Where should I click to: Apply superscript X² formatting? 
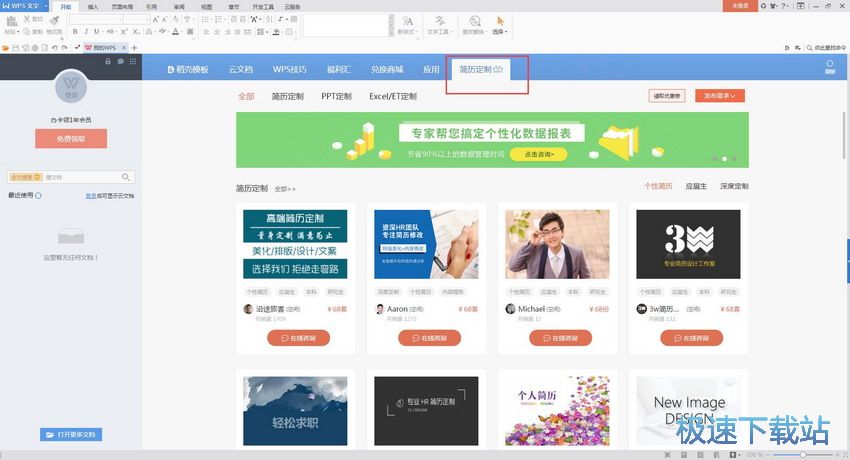point(124,32)
